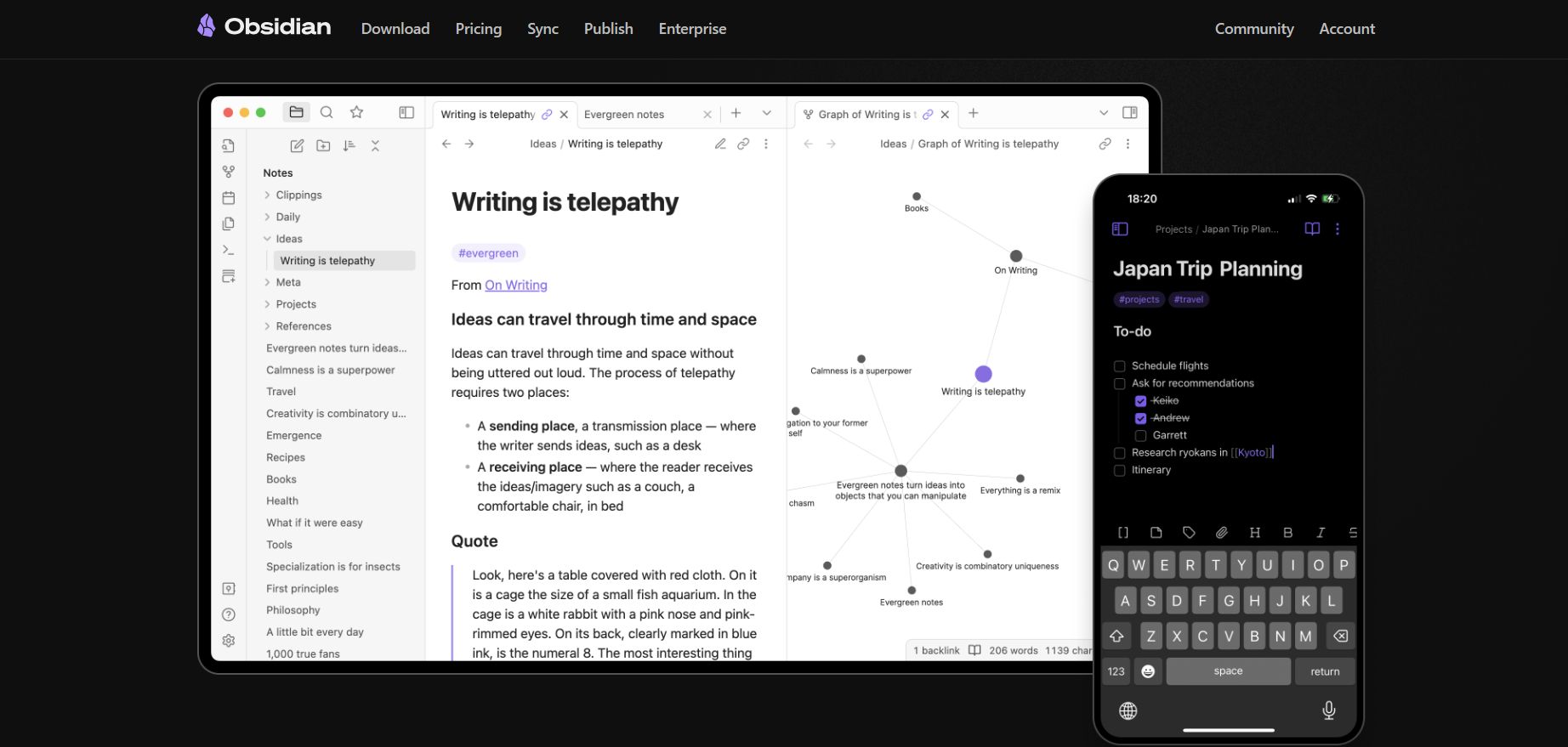Click the Download link in the navigation

[x=395, y=29]
